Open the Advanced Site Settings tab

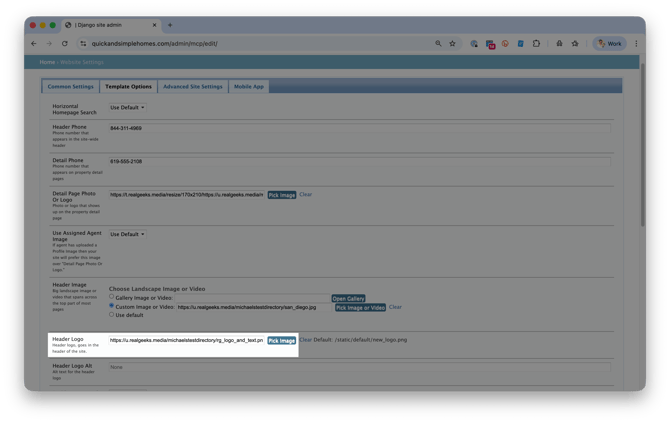point(193,86)
